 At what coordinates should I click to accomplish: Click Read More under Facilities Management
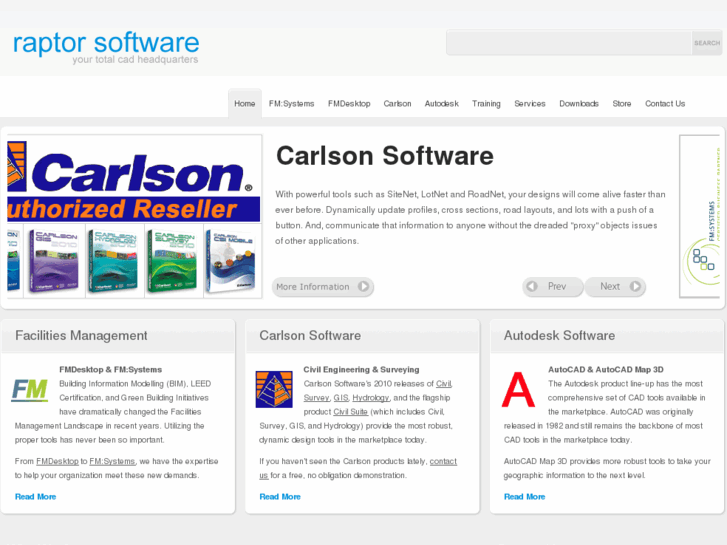click(x=35, y=496)
